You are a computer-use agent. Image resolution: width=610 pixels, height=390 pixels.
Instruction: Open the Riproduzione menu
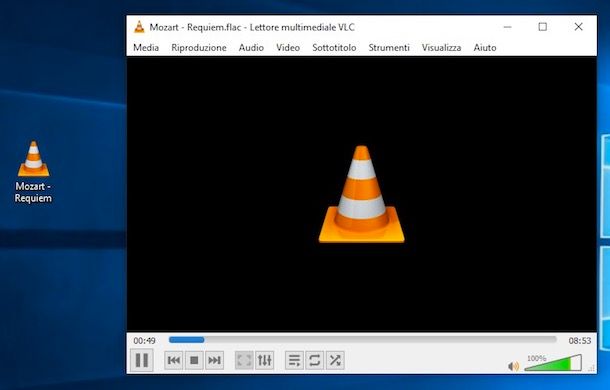tap(199, 47)
